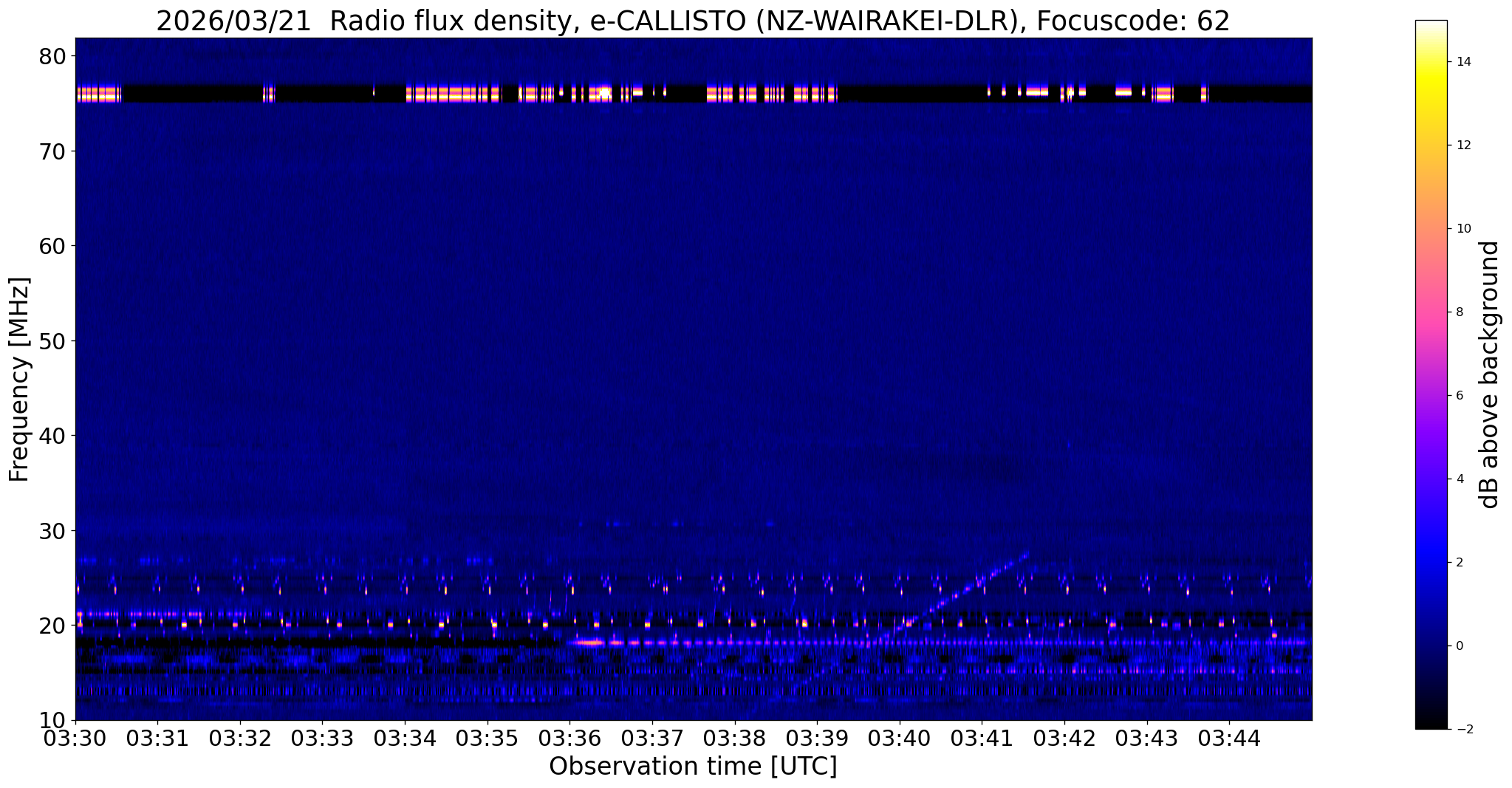Click the 76 MHz interference band at 03:34:30
Image resolution: width=1512 pixels, height=788 pixels.
pos(445,94)
